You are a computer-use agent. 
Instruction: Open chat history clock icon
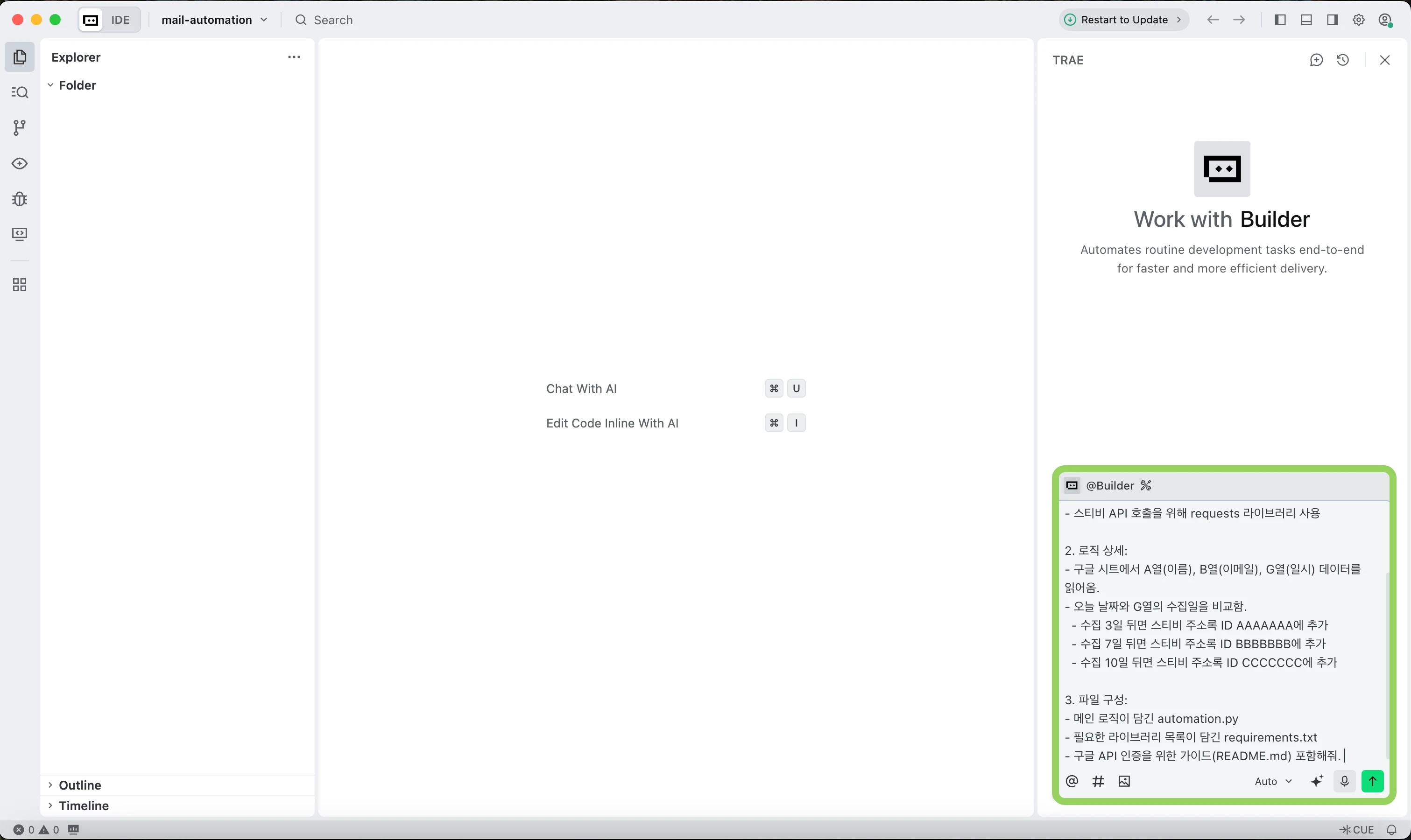(x=1342, y=60)
